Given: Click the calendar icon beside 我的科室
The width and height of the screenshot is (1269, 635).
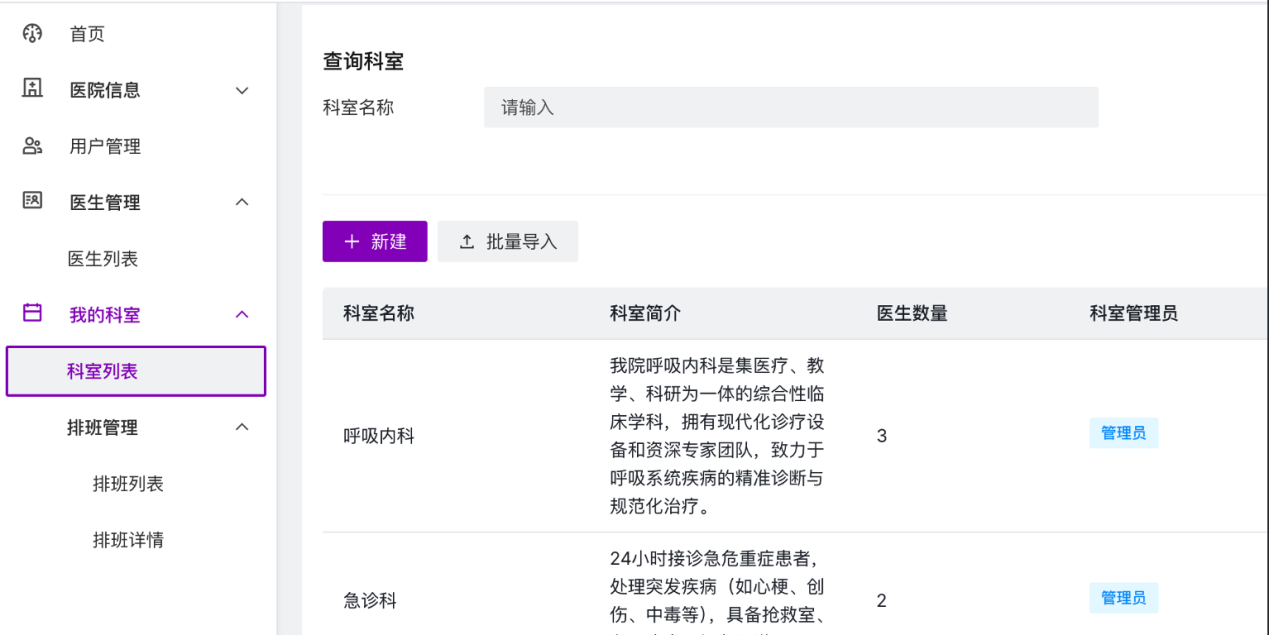Looking at the screenshot, I should pyautogui.click(x=32, y=314).
